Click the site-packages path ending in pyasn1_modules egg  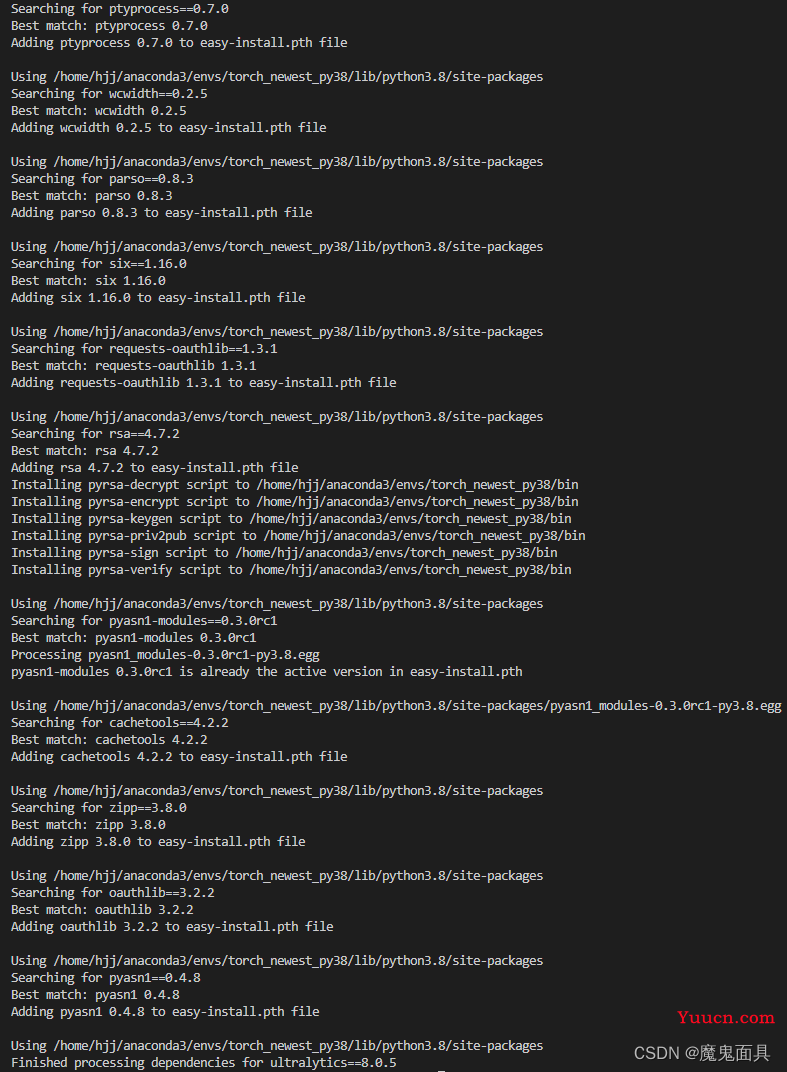coord(417,706)
